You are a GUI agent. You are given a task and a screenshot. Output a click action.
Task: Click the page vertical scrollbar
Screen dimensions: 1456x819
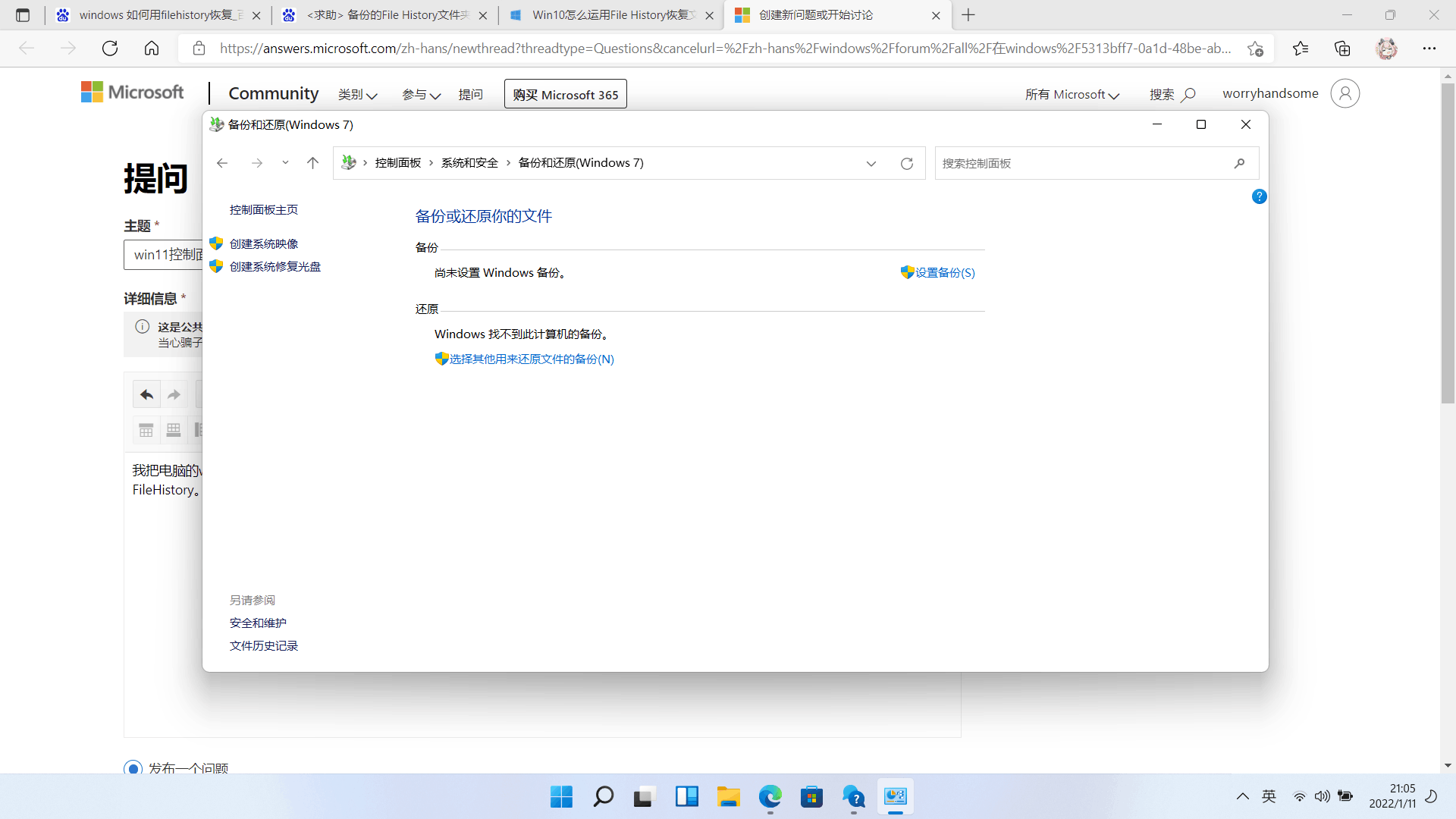1448,243
